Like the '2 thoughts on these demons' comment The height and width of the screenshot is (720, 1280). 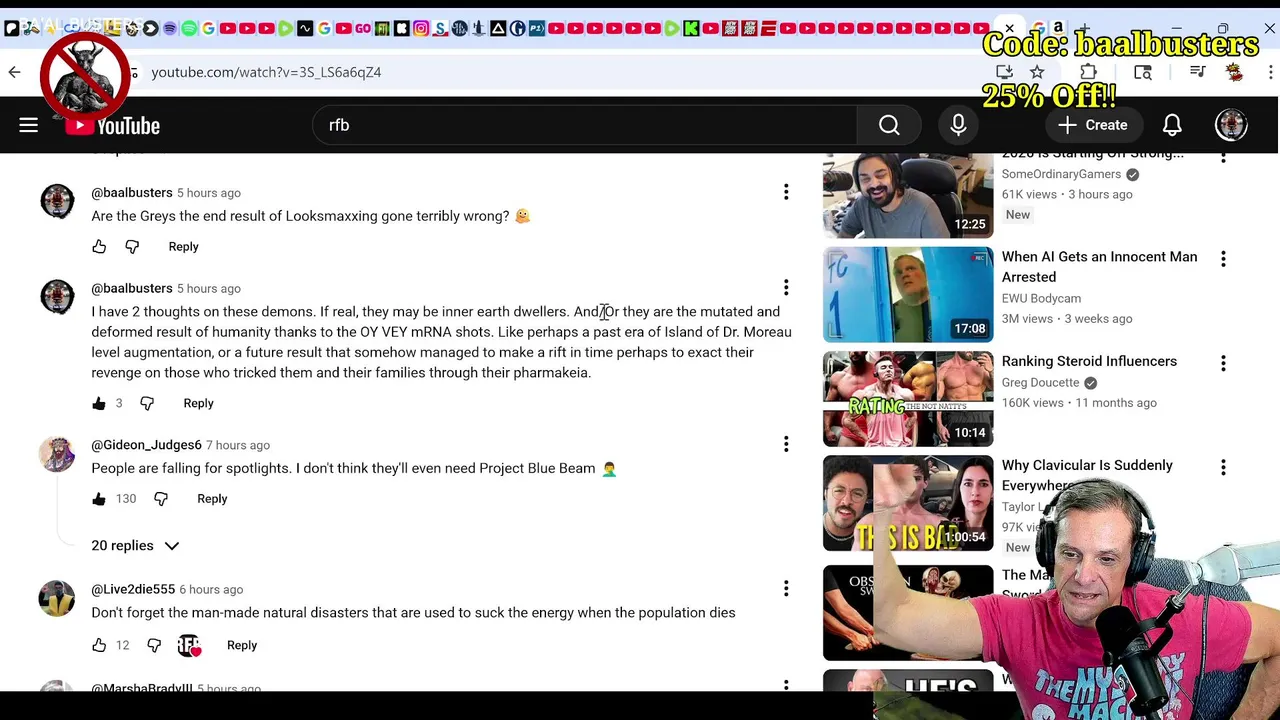click(99, 403)
